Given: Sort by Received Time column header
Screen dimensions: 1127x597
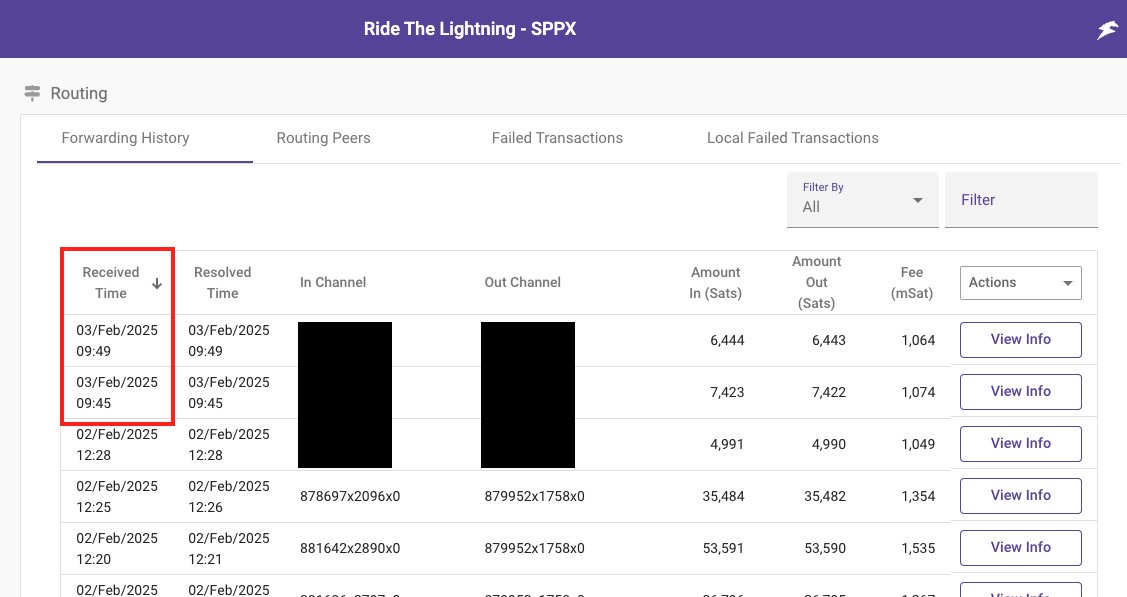Looking at the screenshot, I should pyautogui.click(x=111, y=282).
